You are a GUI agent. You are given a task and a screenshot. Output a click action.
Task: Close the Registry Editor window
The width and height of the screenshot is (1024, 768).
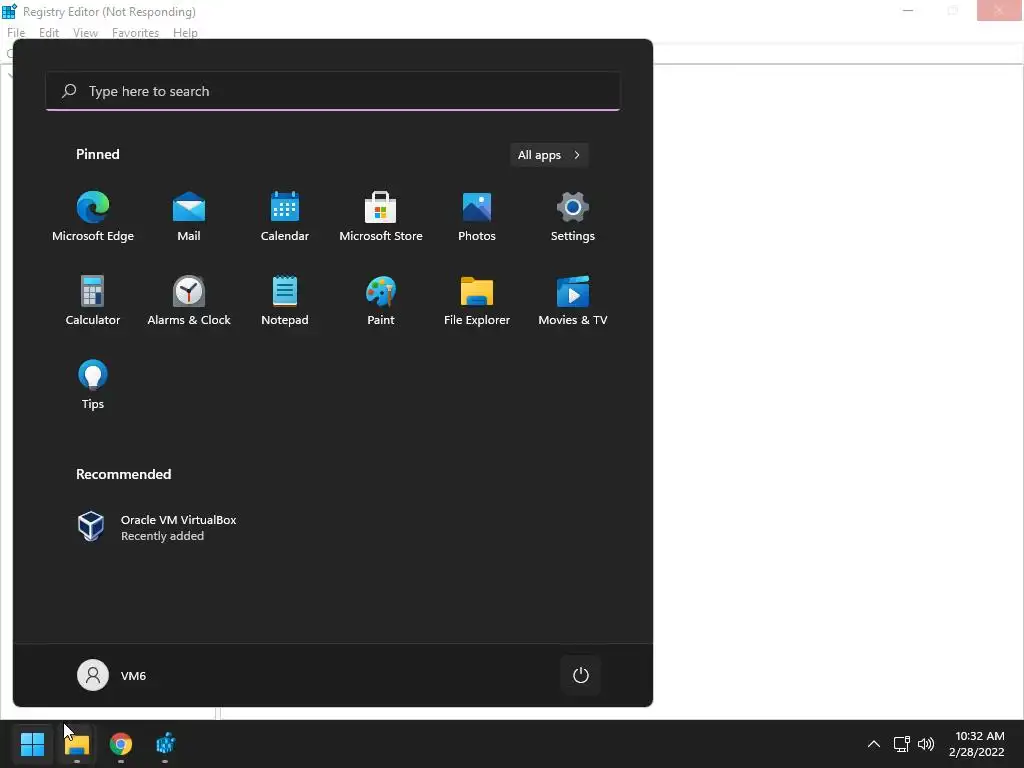point(999,10)
